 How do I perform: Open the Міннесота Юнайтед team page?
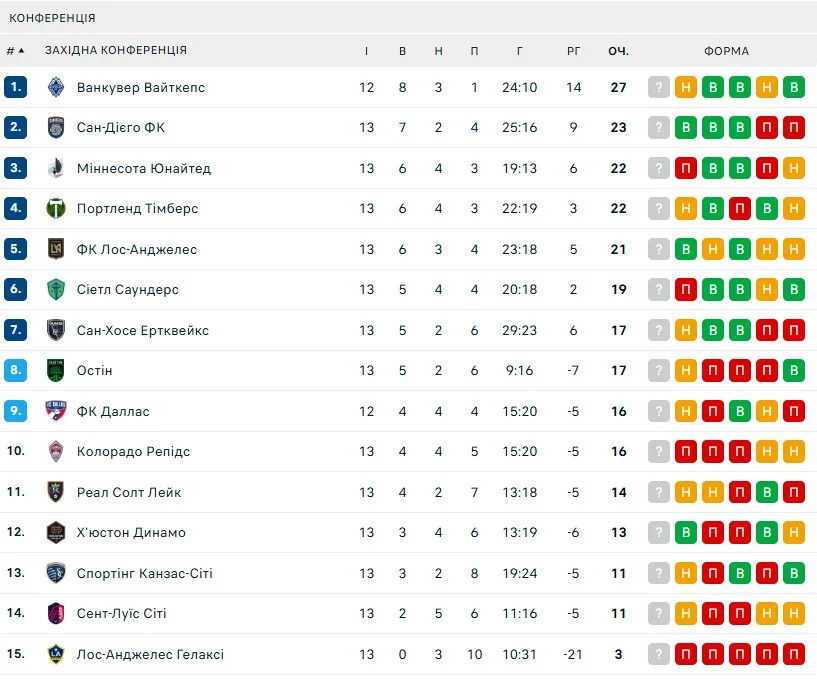coord(144,168)
